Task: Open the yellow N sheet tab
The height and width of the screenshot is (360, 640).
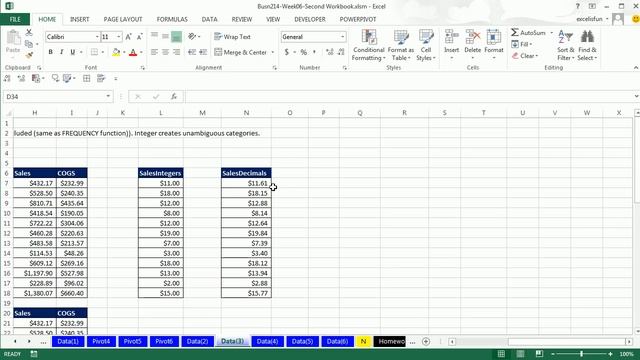Action: click(363, 341)
